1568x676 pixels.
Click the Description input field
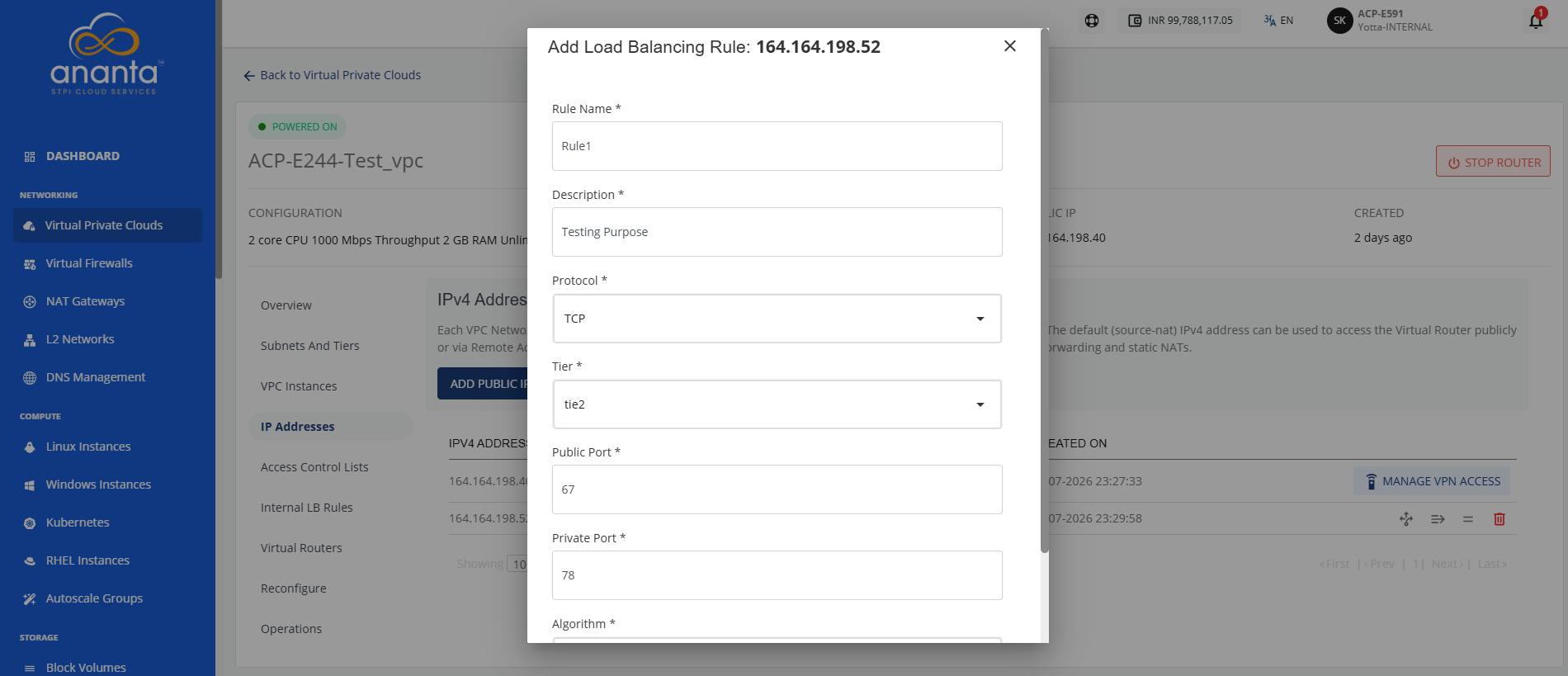click(777, 232)
